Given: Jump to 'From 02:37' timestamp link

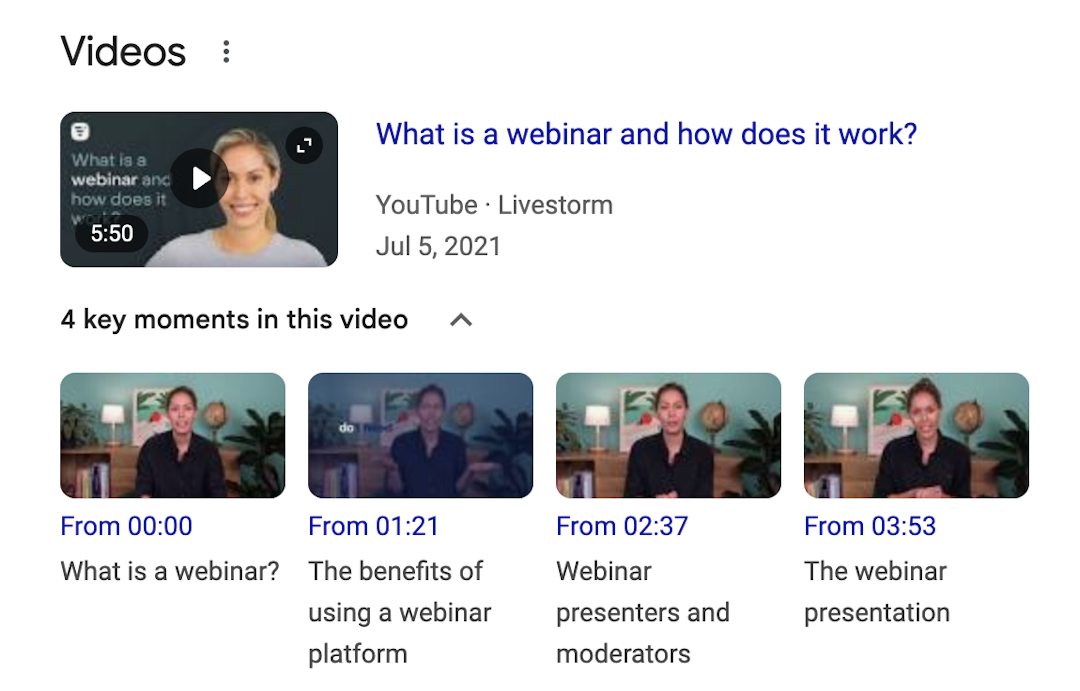Looking at the screenshot, I should coord(622,526).
